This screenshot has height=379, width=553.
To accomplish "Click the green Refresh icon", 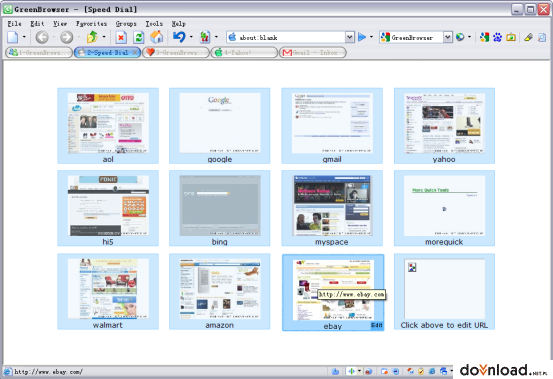I will 139,37.
